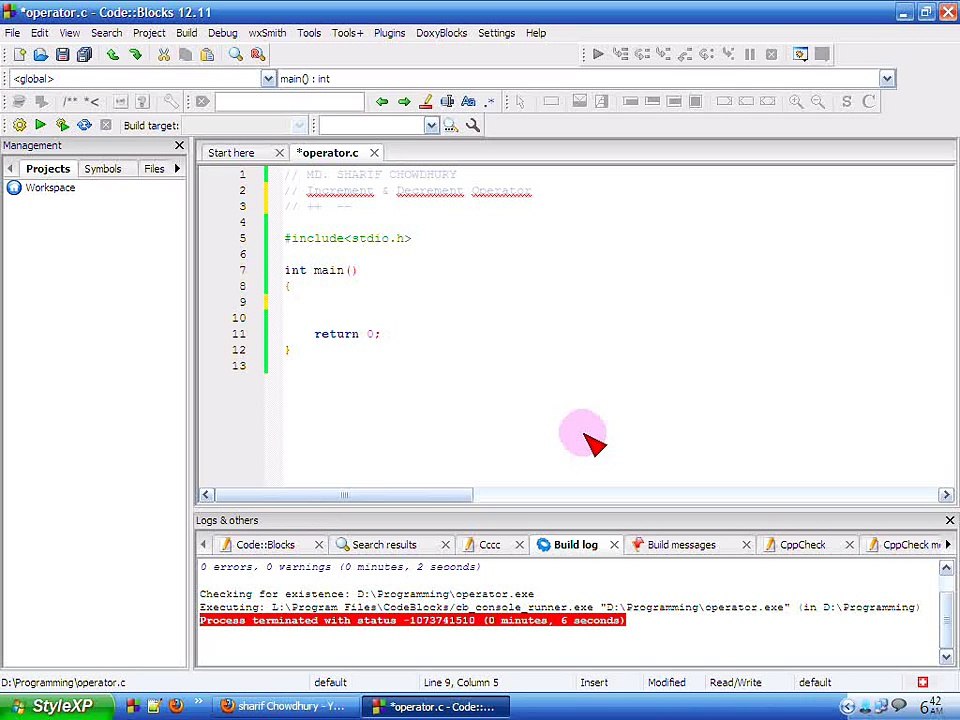
Task: Open the Settings menu
Action: (x=497, y=33)
